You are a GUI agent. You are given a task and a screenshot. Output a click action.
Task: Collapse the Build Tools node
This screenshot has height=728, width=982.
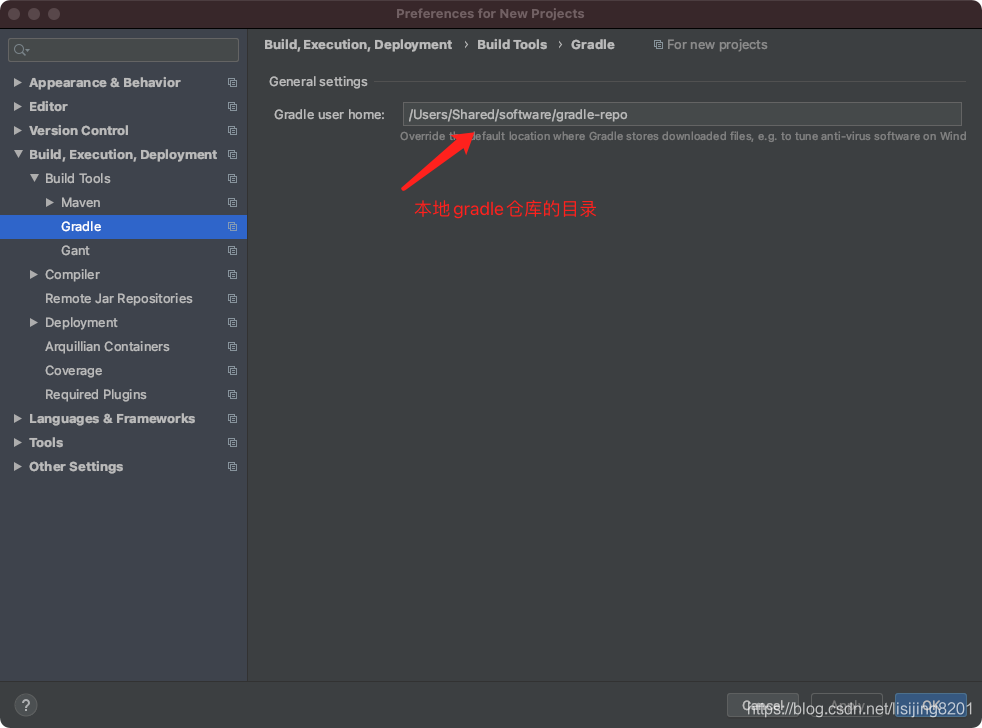(x=34, y=178)
